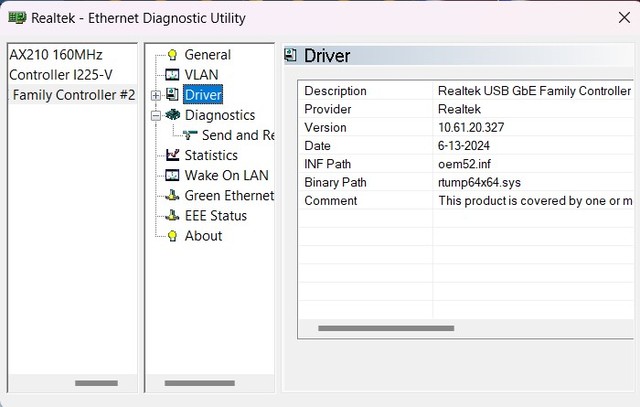Click the Provider value Realtek
The width and height of the screenshot is (640, 407).
pos(459,109)
